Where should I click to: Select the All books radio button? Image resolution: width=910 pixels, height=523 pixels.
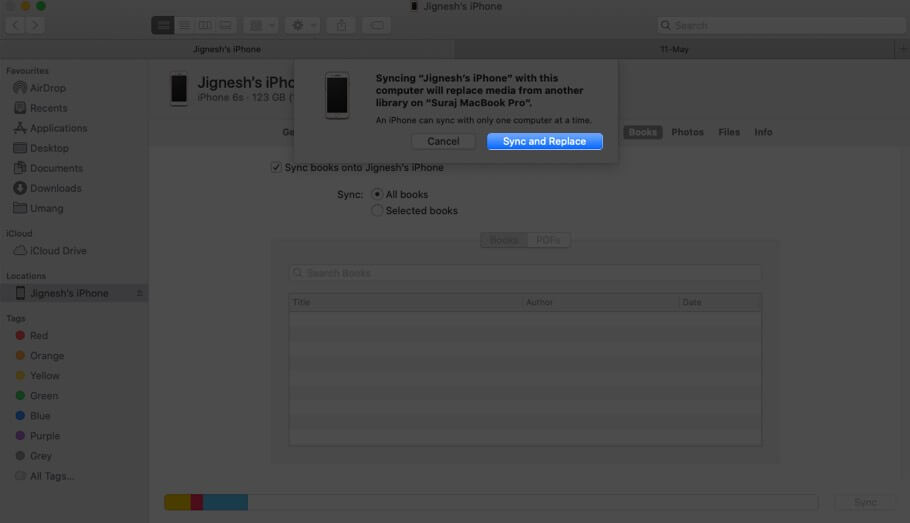pyautogui.click(x=377, y=194)
